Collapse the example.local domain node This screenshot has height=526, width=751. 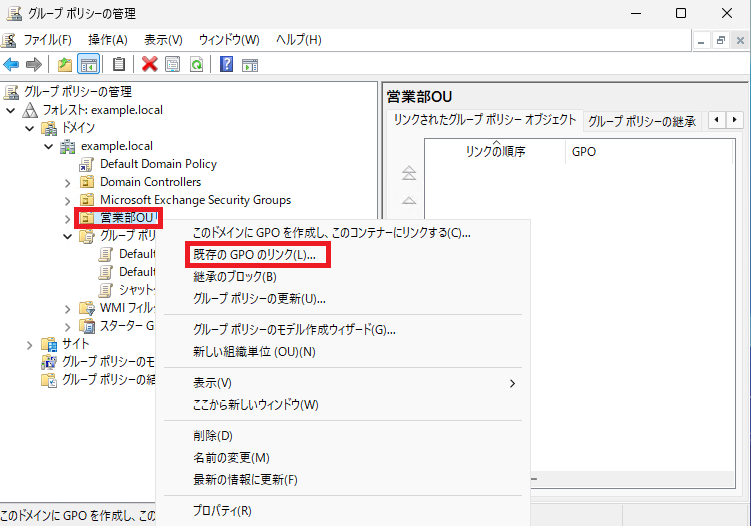pyautogui.click(x=49, y=147)
